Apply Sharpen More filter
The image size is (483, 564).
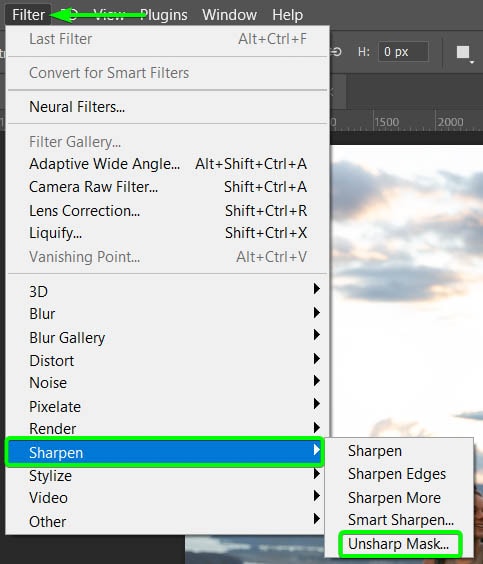(x=394, y=497)
